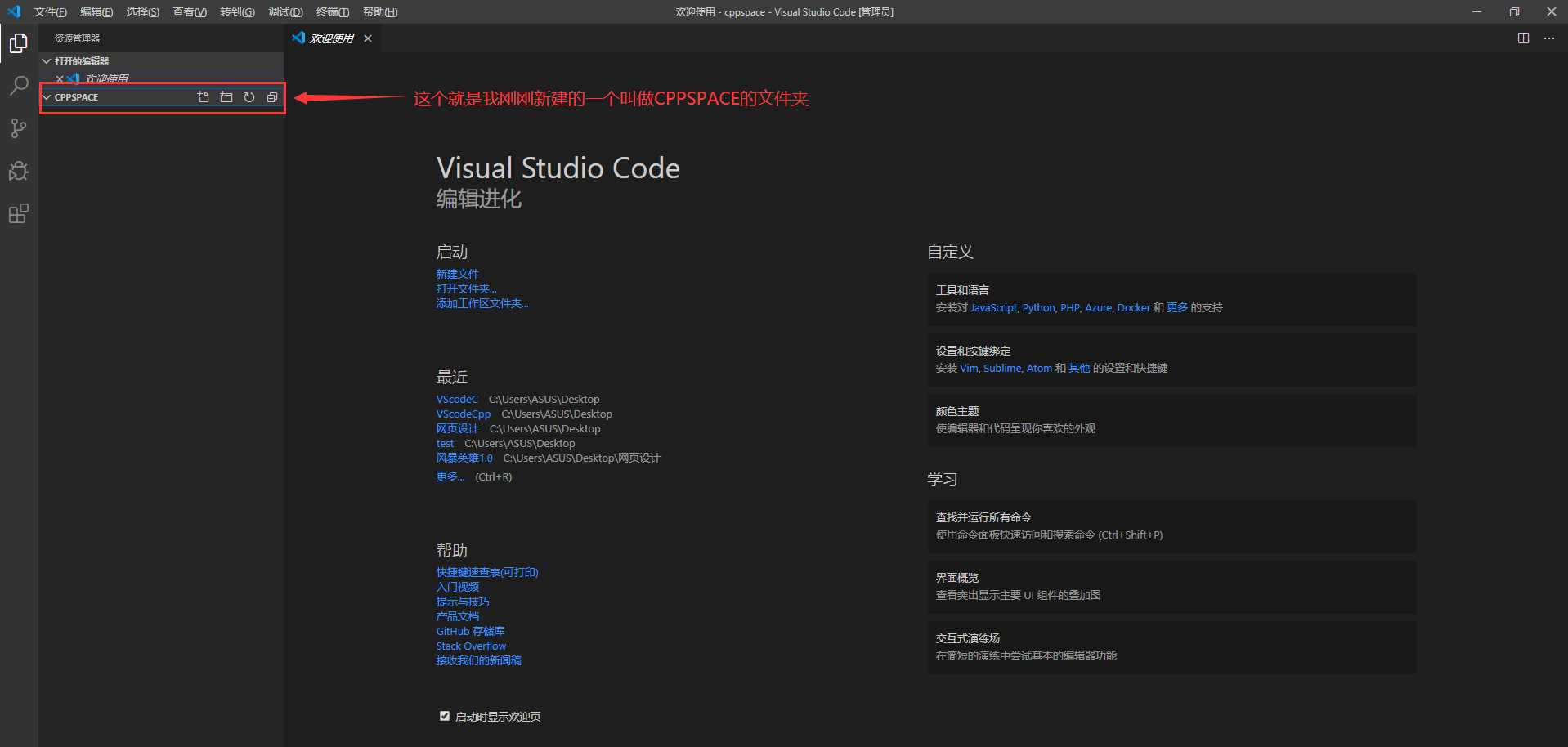Open 快捷键速查表(可打印) help link
The image size is (1568, 747).
[487, 572]
